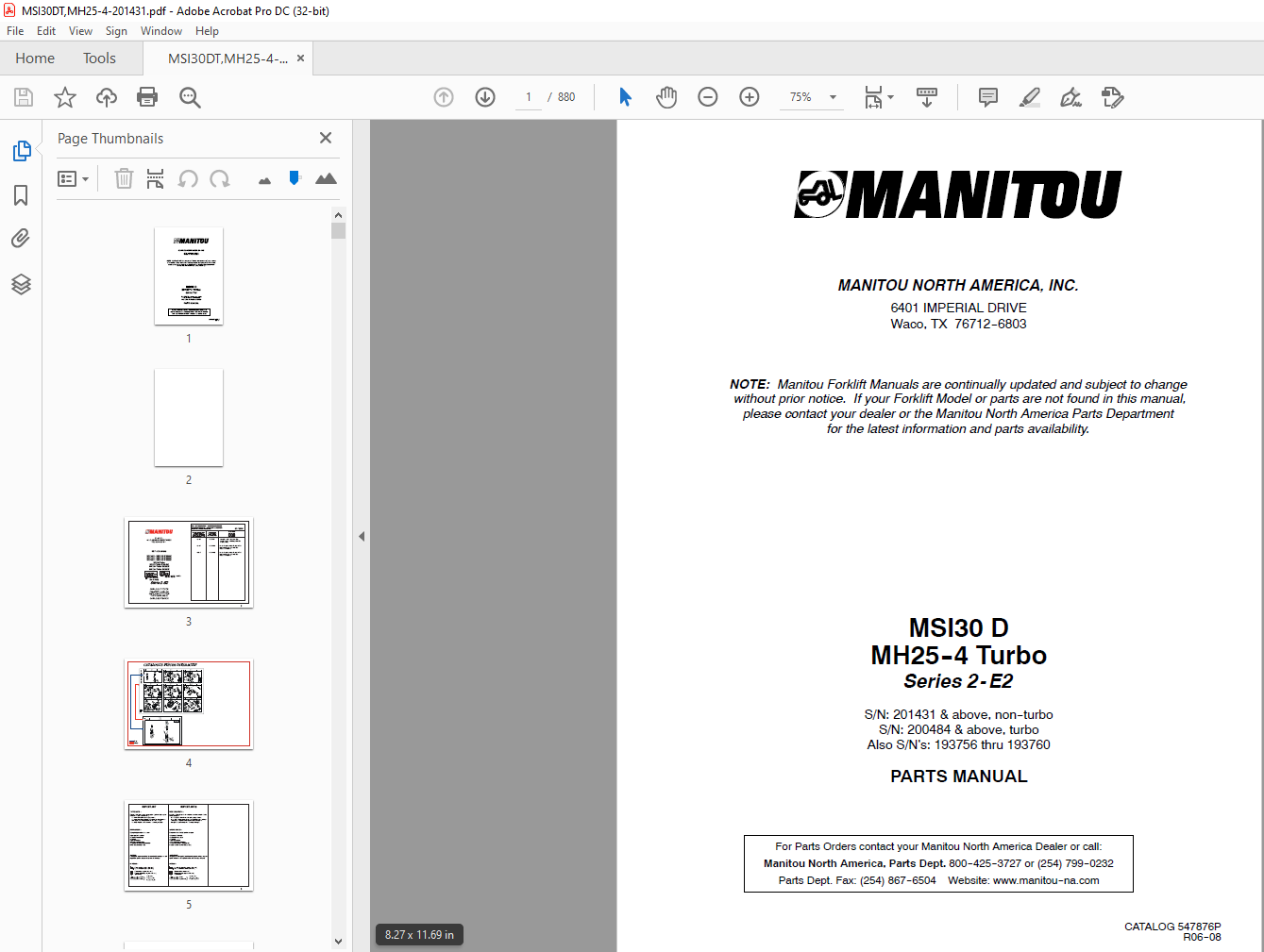Screen dimensions: 1264x952
Task: Open the Sign menu
Action: tap(116, 31)
